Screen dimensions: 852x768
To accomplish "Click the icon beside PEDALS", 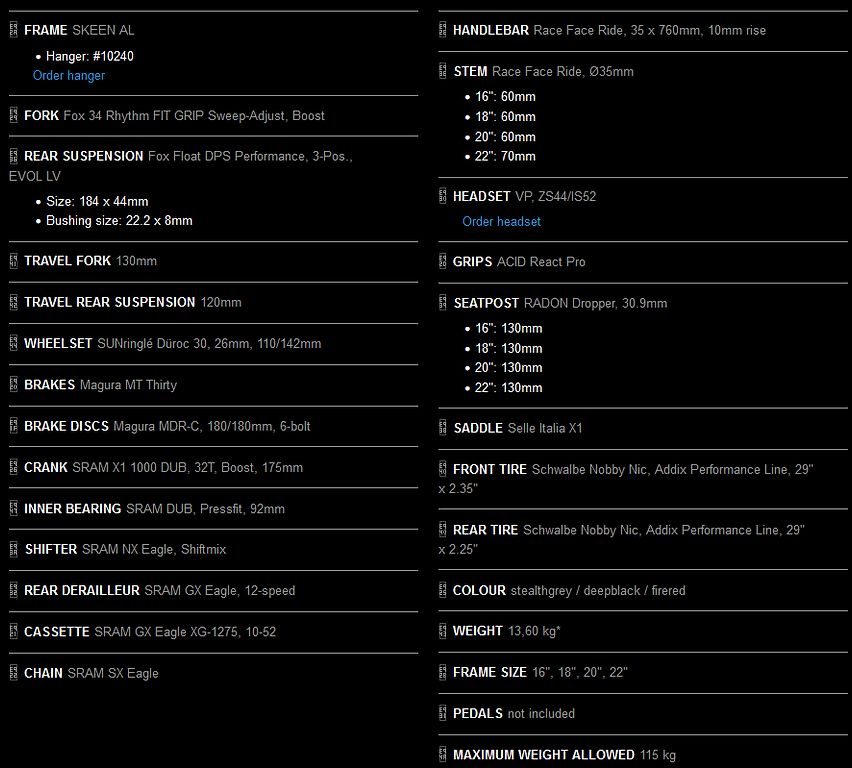I will 443,713.
